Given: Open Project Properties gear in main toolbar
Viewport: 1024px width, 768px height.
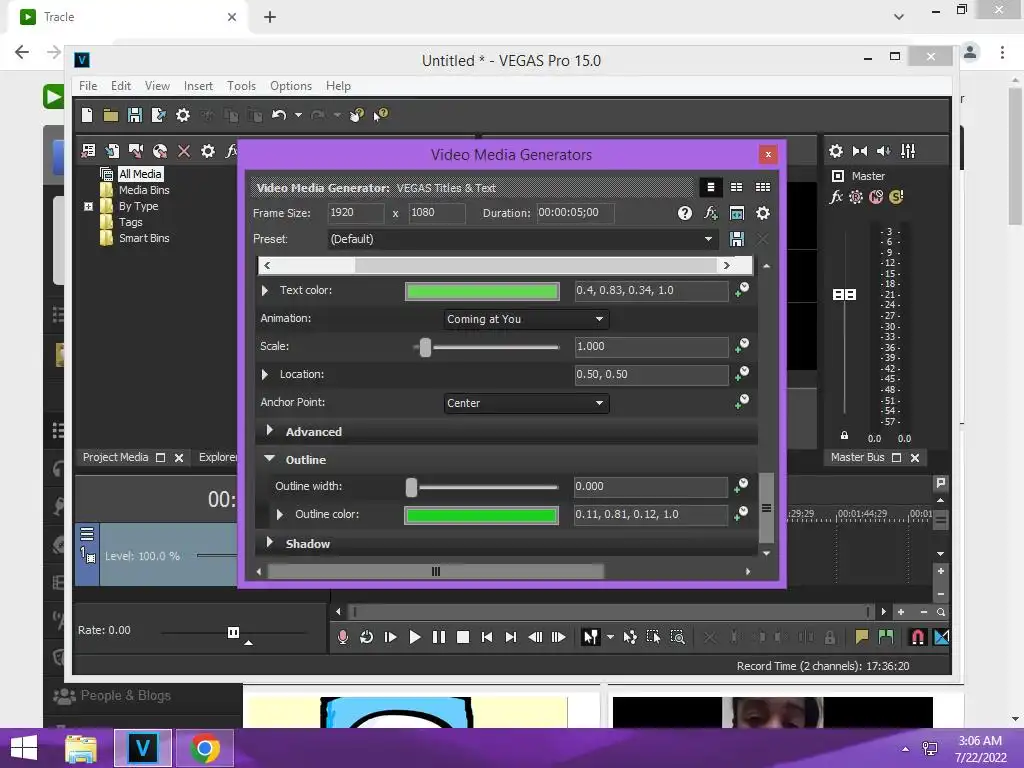Looking at the screenshot, I should point(183,115).
